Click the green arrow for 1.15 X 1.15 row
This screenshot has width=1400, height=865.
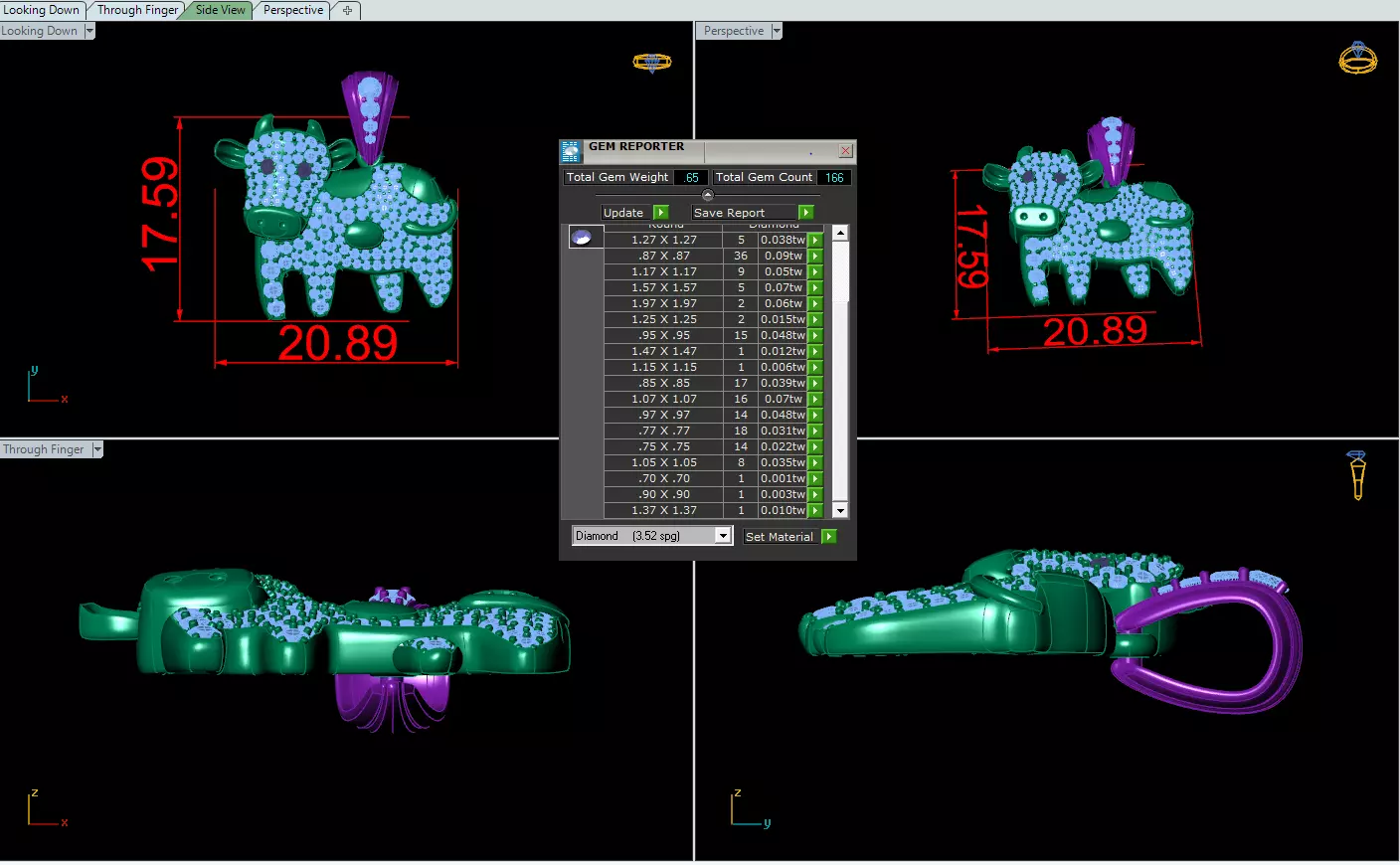click(815, 367)
